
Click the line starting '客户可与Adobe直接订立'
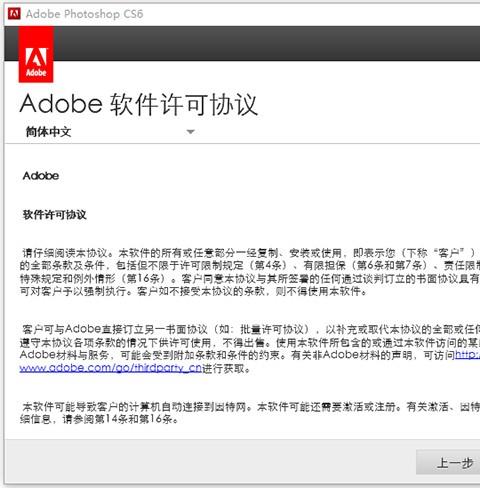[x=250, y=329]
